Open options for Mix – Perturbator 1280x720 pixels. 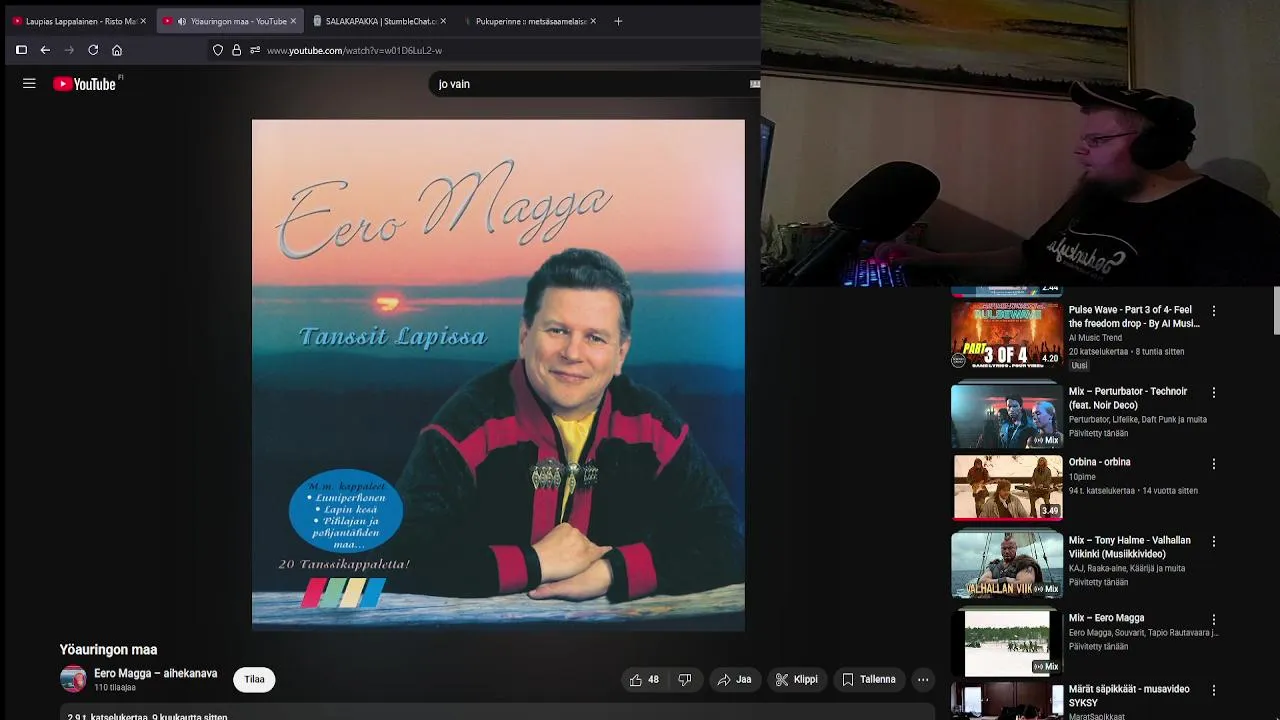coord(1214,392)
